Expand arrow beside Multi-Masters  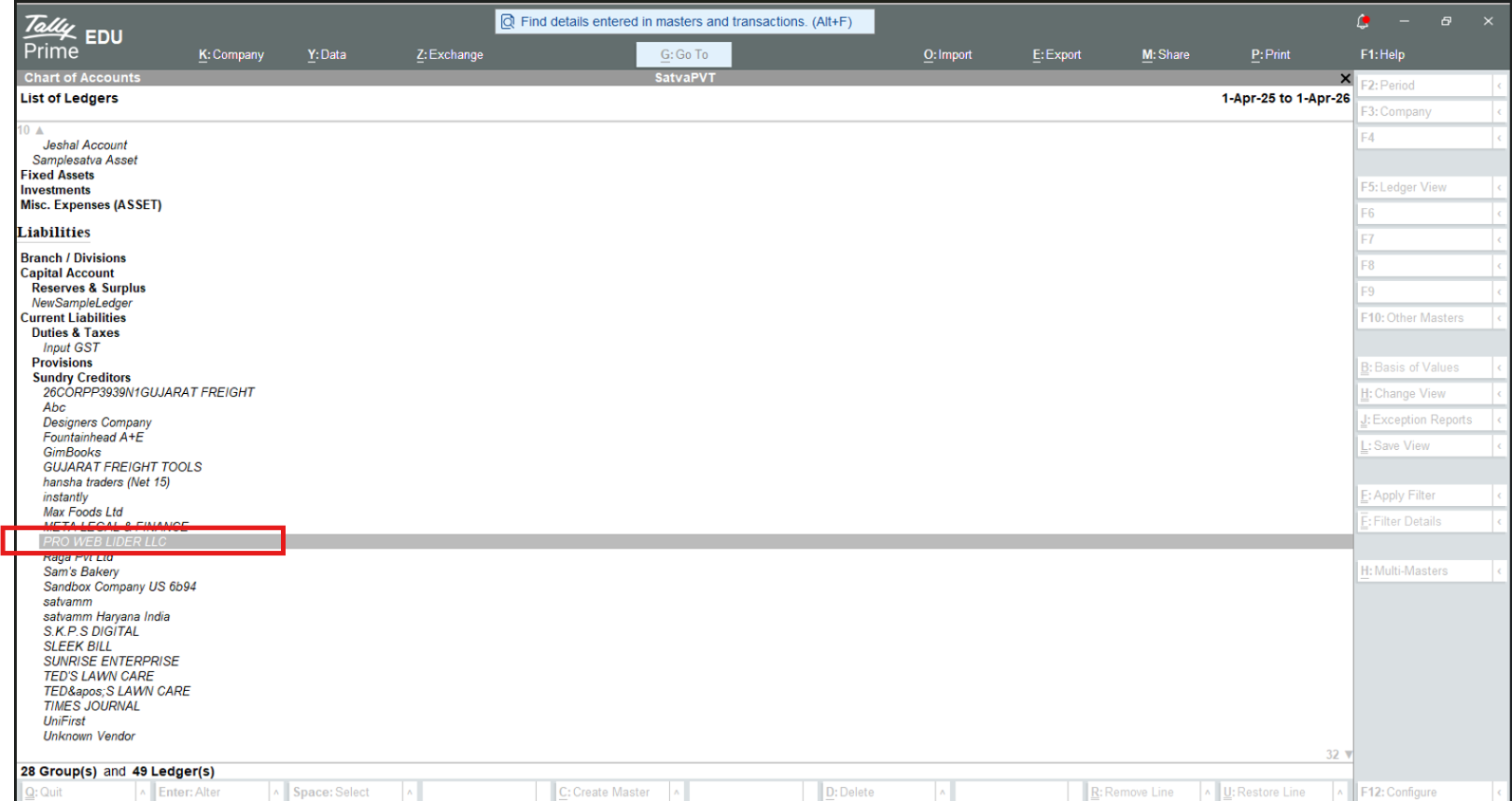(x=1500, y=571)
